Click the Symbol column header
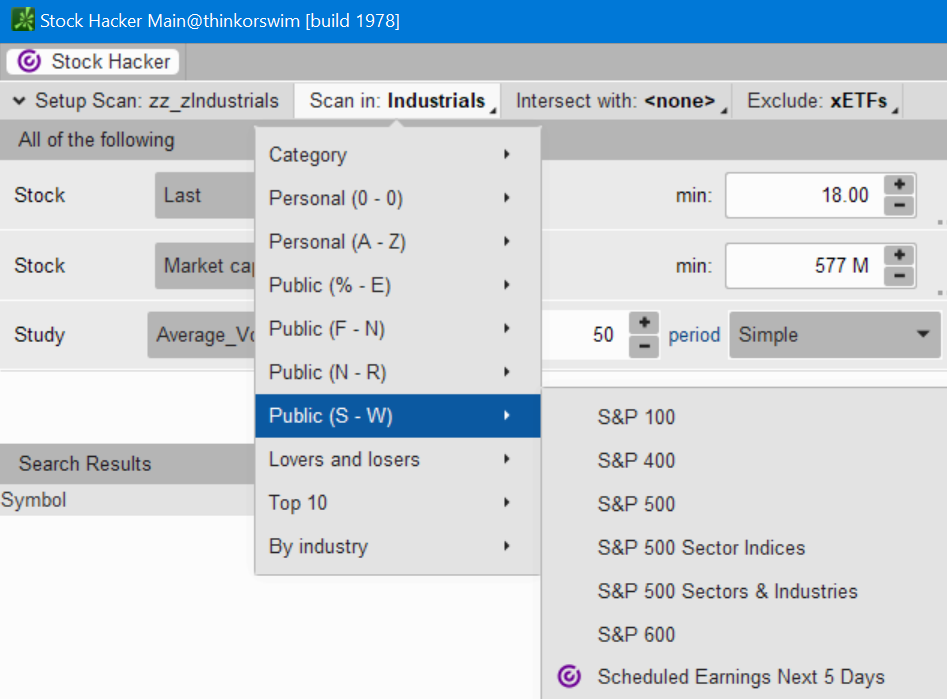Viewport: 947px width, 699px height. pyautogui.click(x=33, y=500)
